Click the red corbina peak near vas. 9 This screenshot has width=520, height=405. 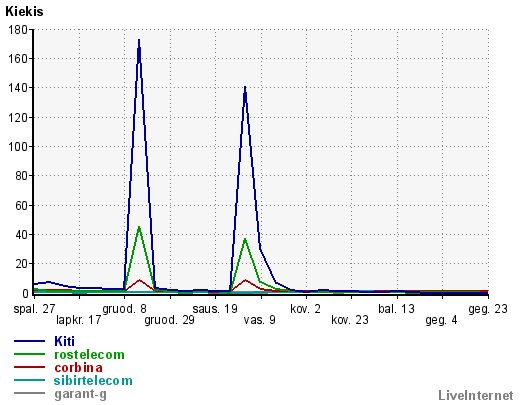click(246, 280)
